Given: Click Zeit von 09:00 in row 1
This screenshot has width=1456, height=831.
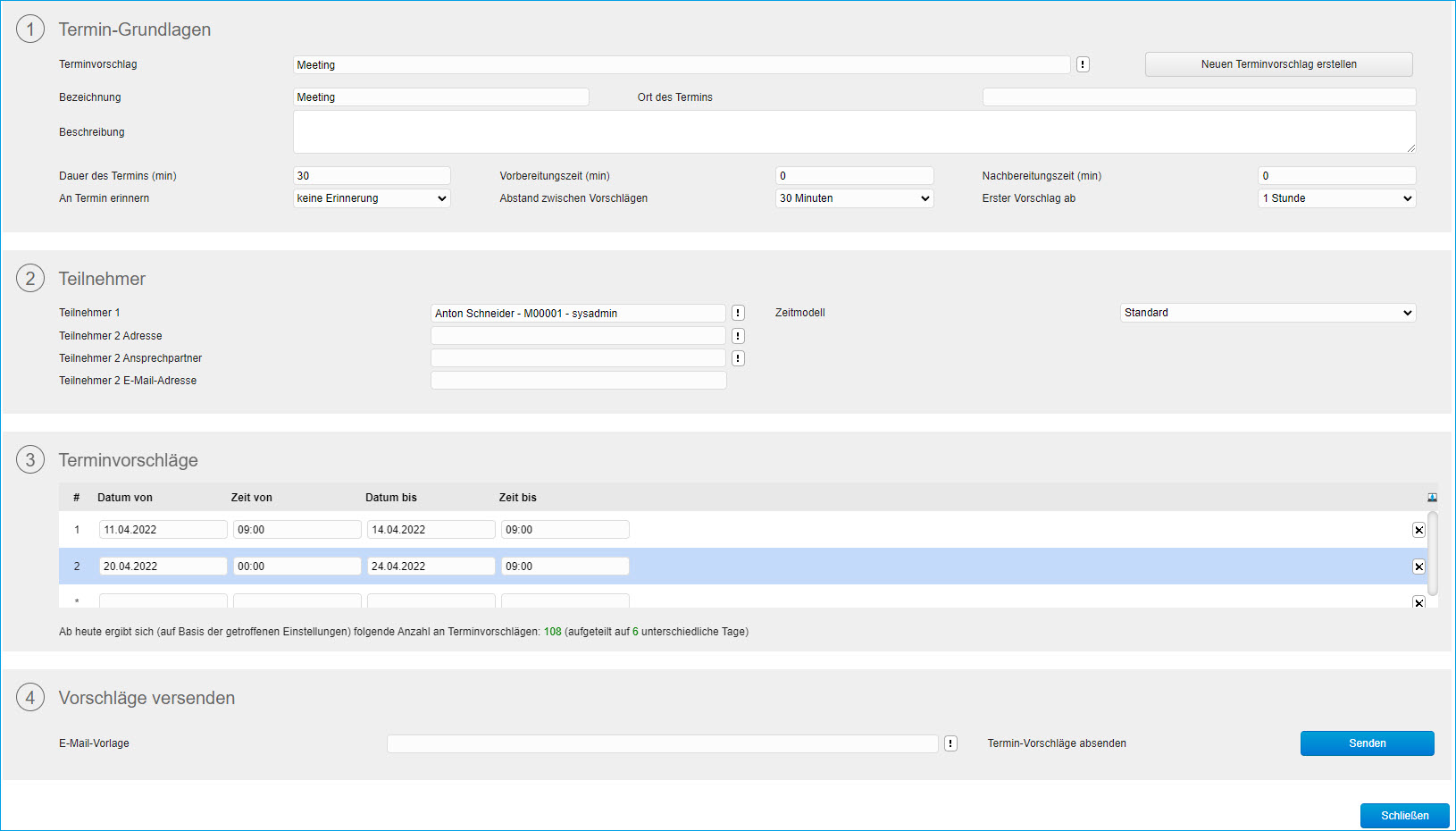Looking at the screenshot, I should point(297,530).
